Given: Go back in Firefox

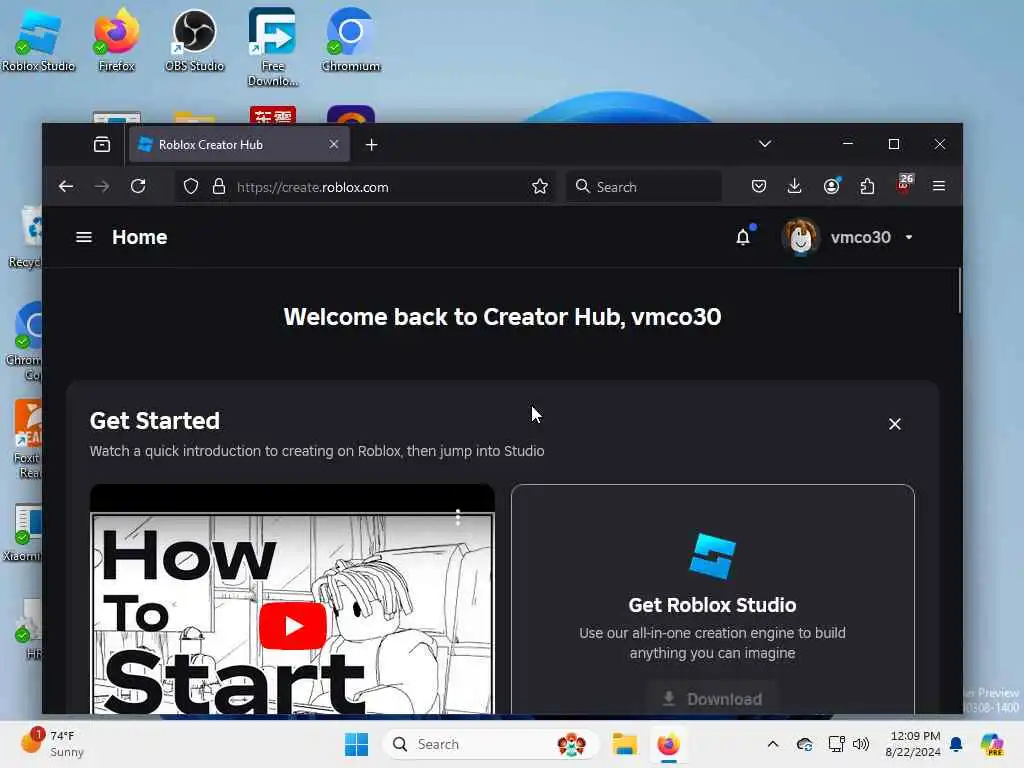Looking at the screenshot, I should click(66, 187).
